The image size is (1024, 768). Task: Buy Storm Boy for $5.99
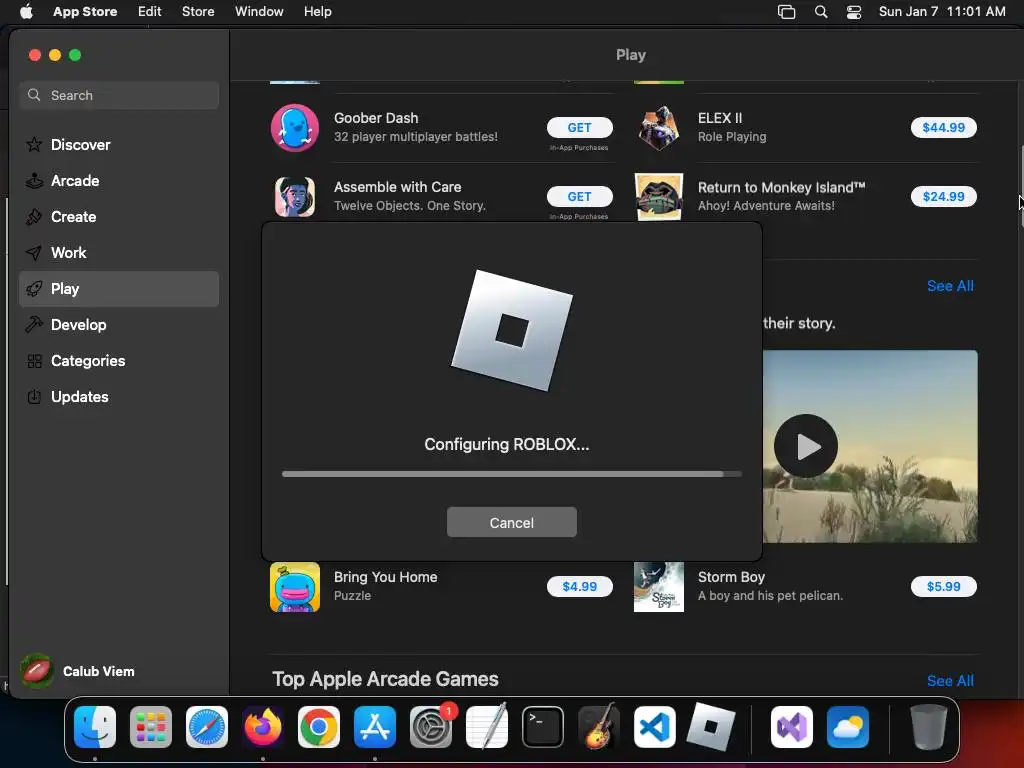[944, 586]
